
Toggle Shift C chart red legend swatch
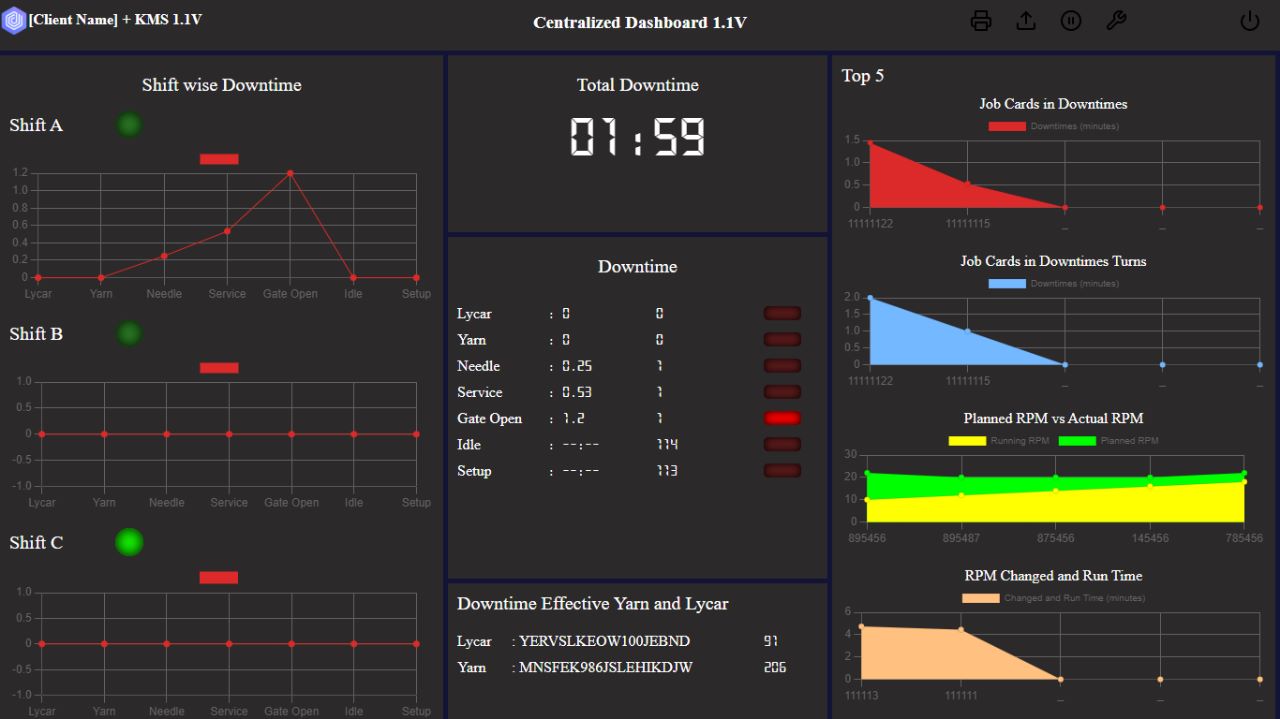click(219, 577)
